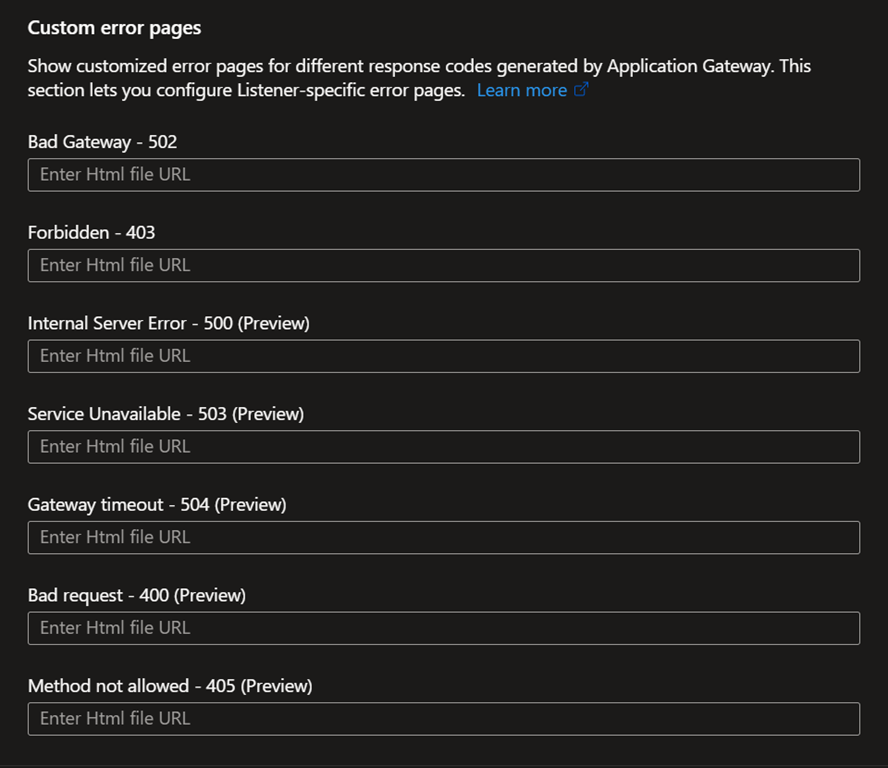Click the sentence mentioning Listener-specific error pages
Image resolution: width=888 pixels, height=768 pixels.
[x=246, y=90]
